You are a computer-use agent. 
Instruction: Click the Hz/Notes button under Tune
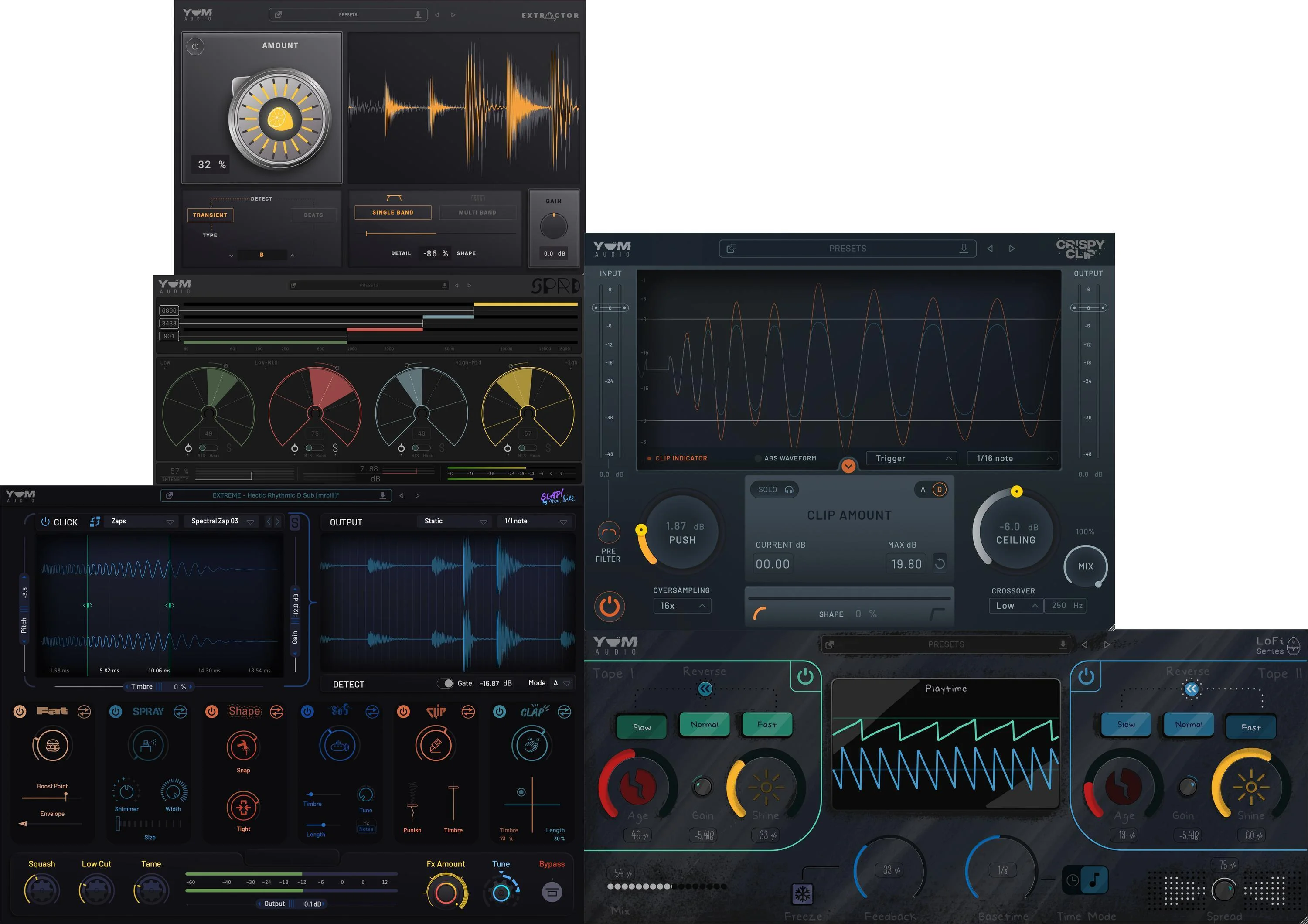[366, 826]
